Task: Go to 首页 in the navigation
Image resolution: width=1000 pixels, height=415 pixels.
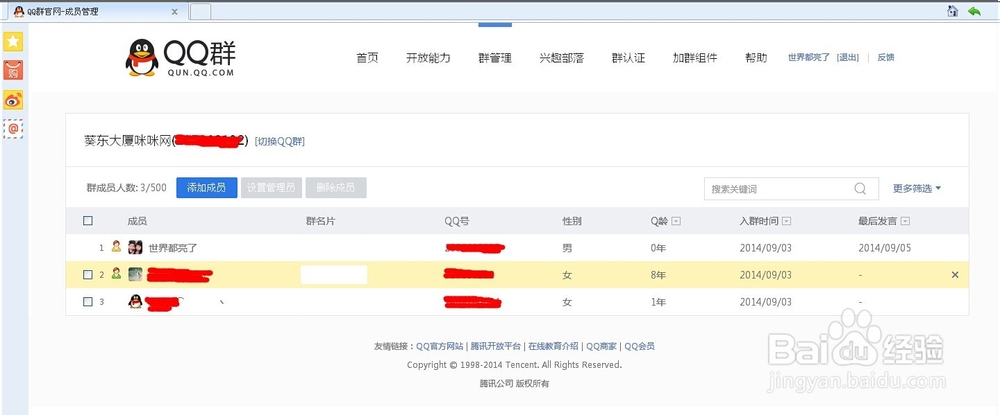Action: (367, 57)
